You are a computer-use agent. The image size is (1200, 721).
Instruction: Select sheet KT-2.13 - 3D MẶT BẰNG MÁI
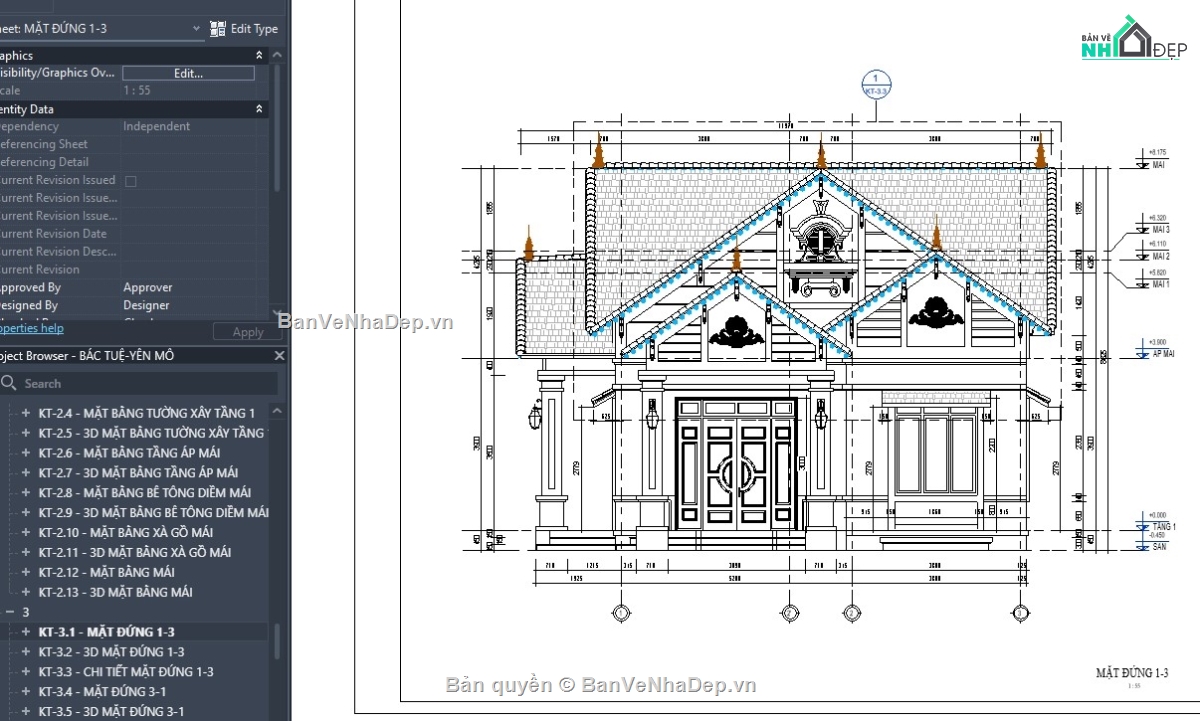pos(116,593)
